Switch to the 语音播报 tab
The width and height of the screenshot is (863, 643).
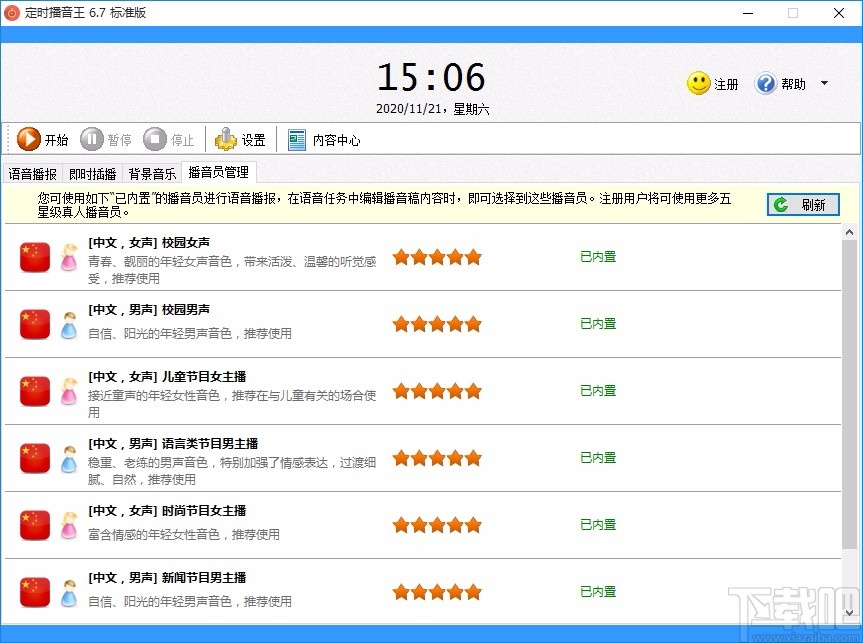tap(31, 172)
